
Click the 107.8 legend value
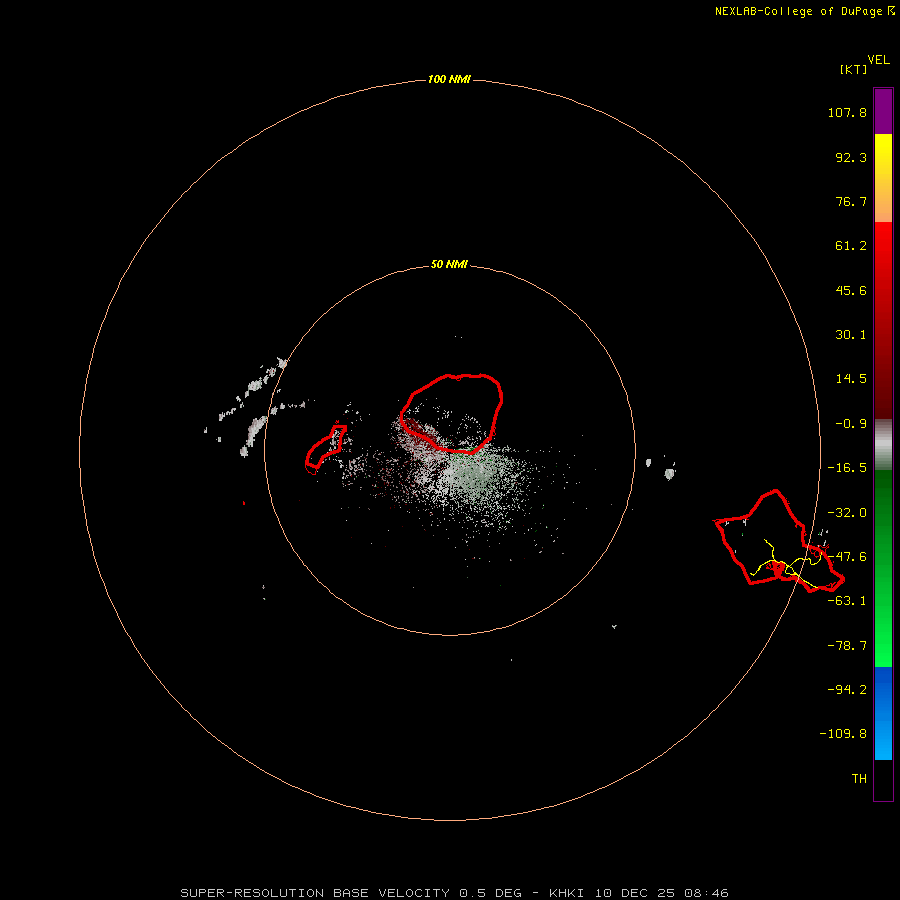coord(847,112)
